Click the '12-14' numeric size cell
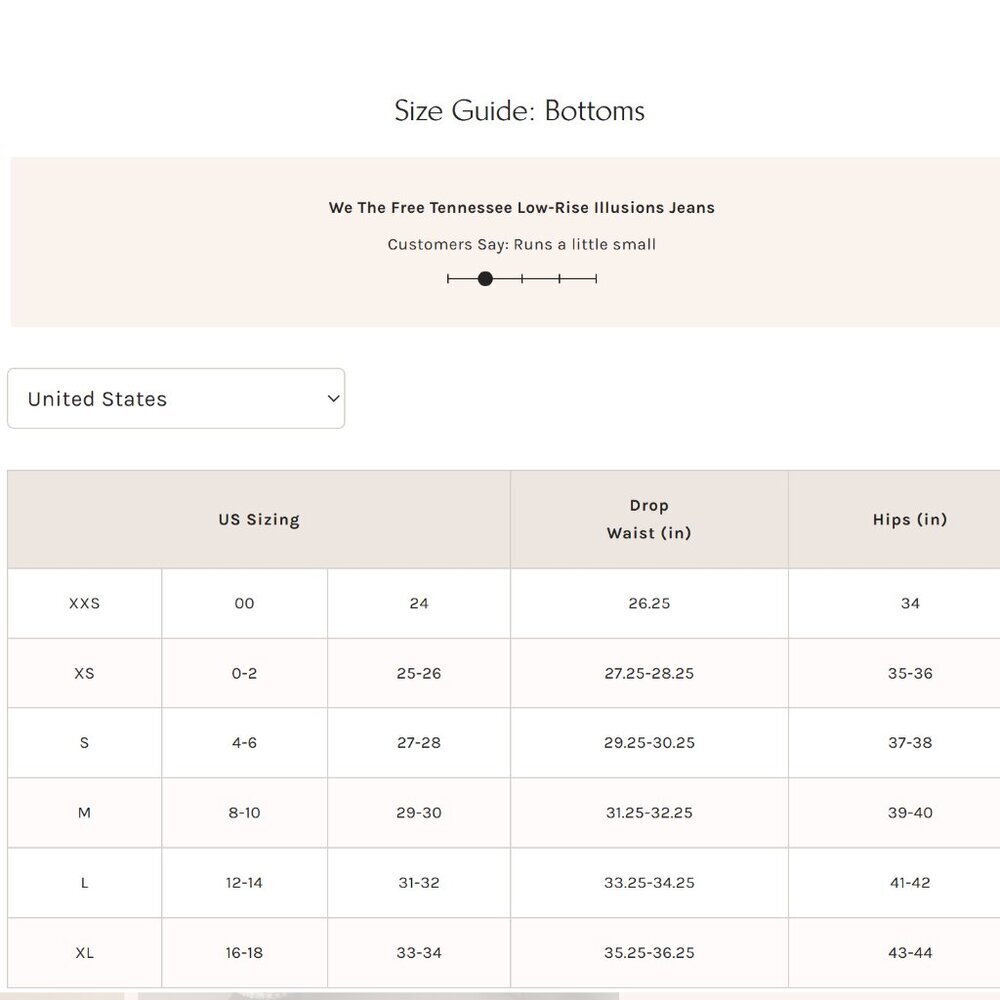1000x1000 pixels. point(244,883)
